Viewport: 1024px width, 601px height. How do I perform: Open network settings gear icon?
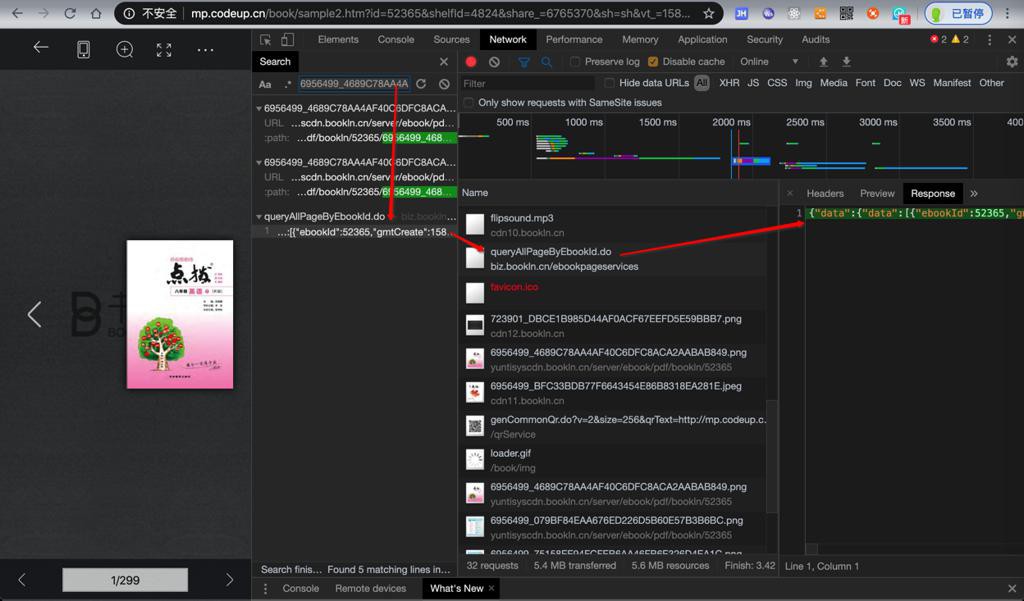coord(1012,61)
